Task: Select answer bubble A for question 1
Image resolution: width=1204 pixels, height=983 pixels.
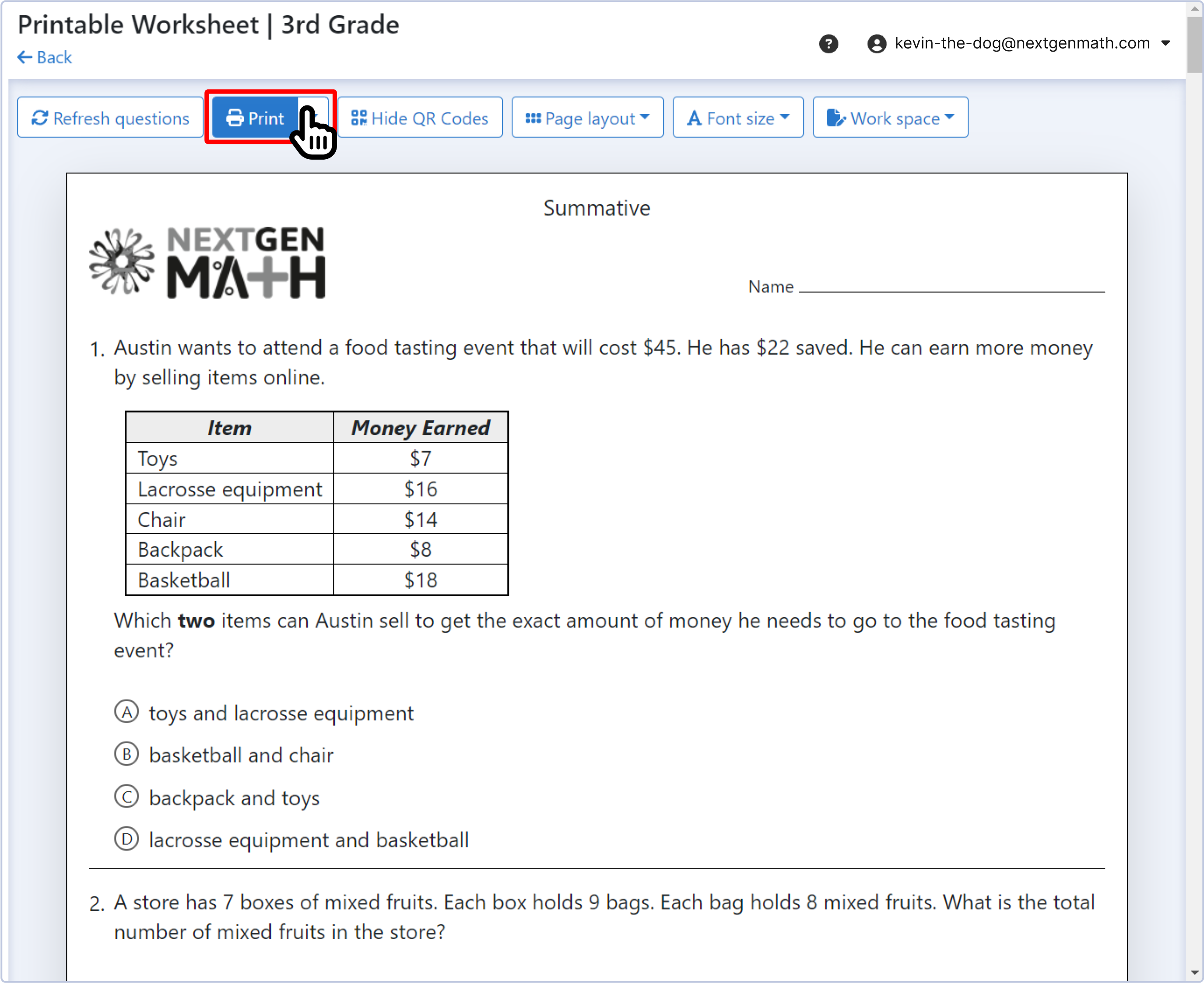Action: pos(126,712)
